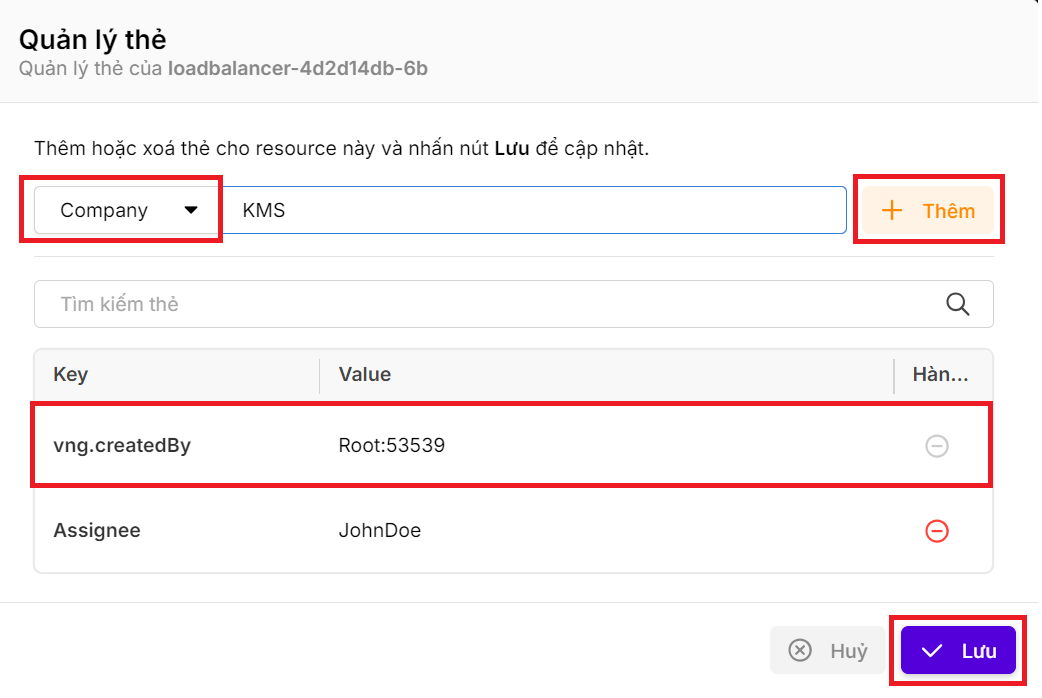Click the Huỷ label to cancel
Image resolution: width=1042 pixels, height=698 pixels.
tap(848, 651)
